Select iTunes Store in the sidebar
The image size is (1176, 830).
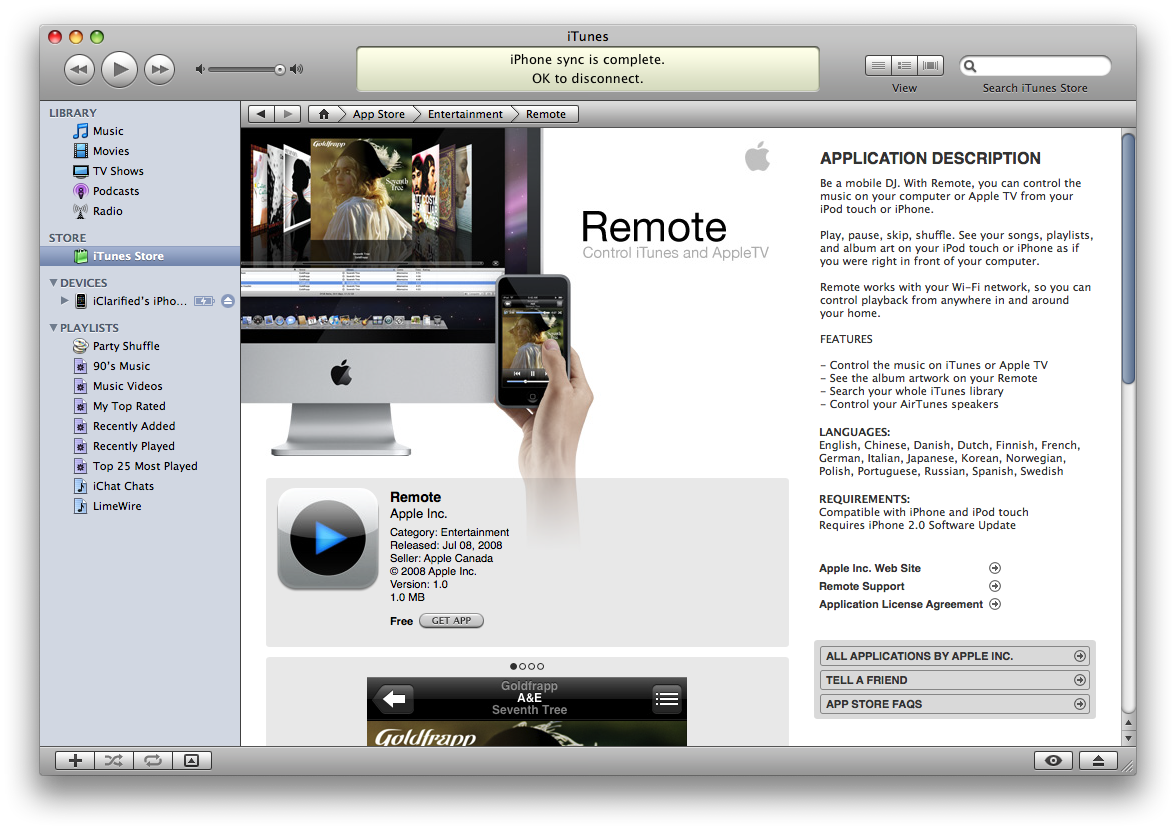pyautogui.click(x=140, y=256)
